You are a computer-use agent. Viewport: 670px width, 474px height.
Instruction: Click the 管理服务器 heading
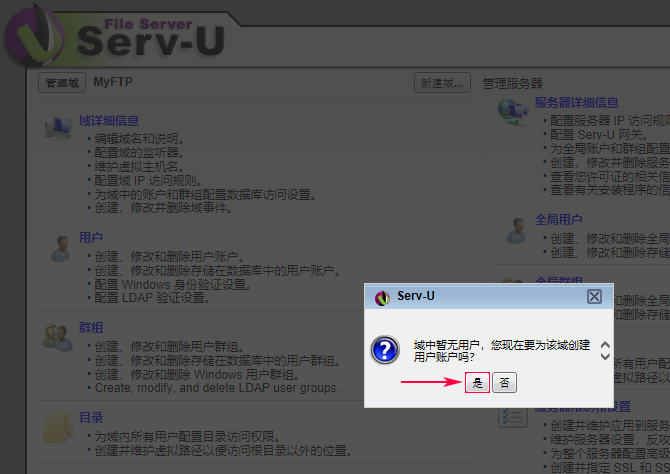pos(512,83)
